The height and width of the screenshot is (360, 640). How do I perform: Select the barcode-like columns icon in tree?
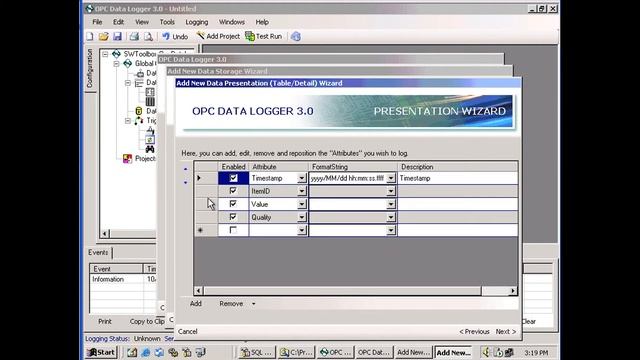pyautogui.click(x=150, y=101)
